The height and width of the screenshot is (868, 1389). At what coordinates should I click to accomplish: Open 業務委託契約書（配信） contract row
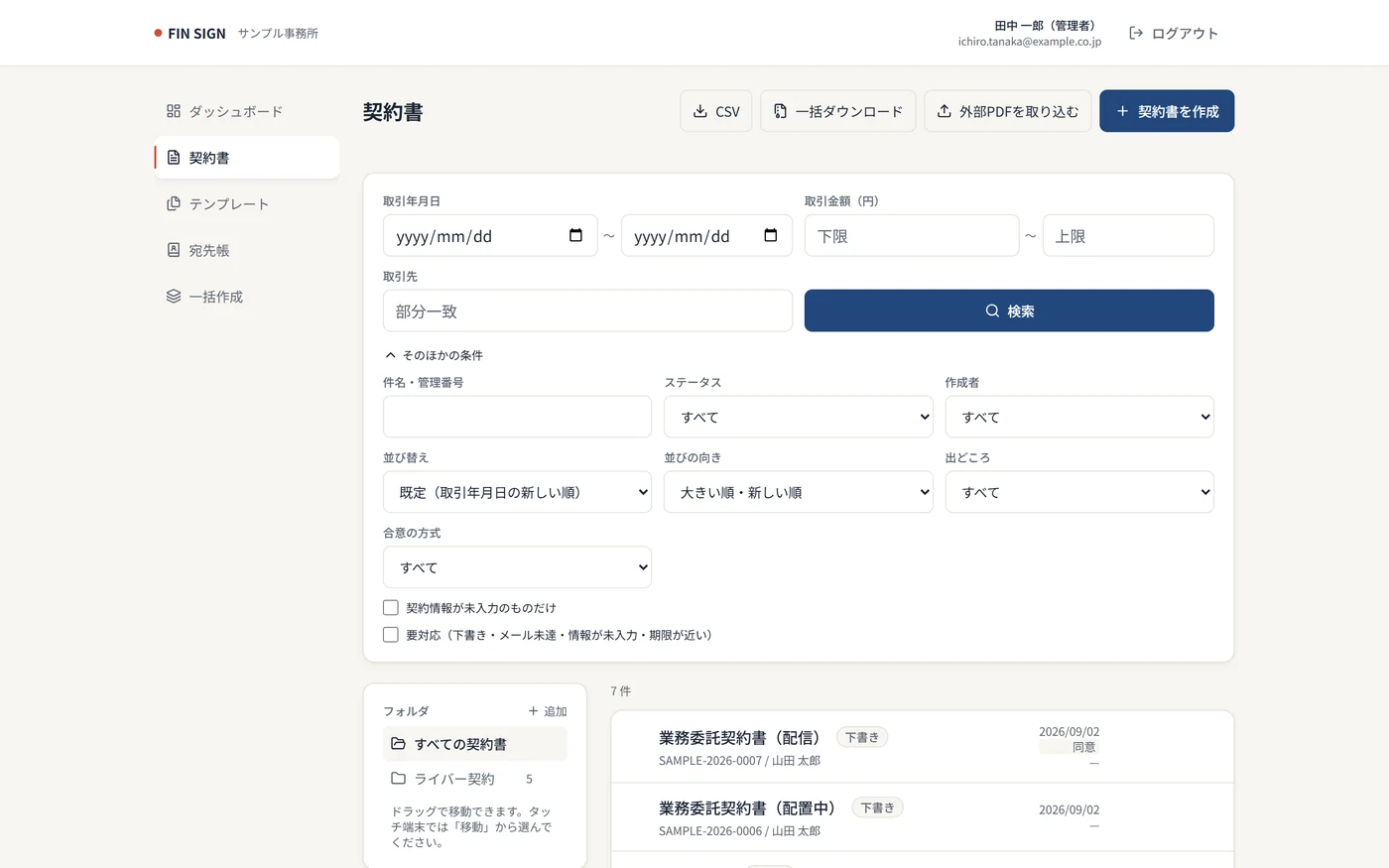[x=923, y=747]
